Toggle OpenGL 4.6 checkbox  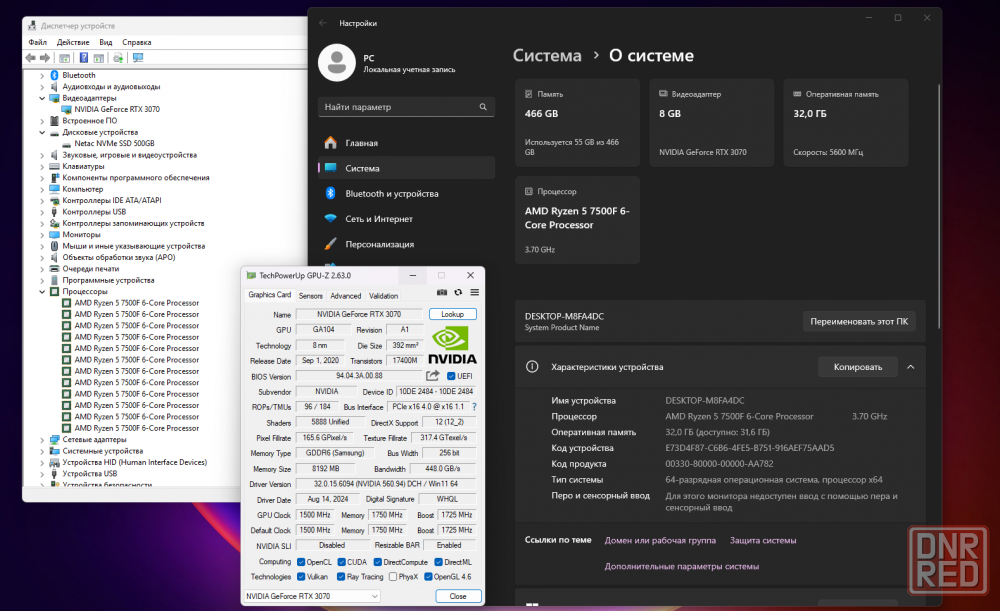click(429, 577)
